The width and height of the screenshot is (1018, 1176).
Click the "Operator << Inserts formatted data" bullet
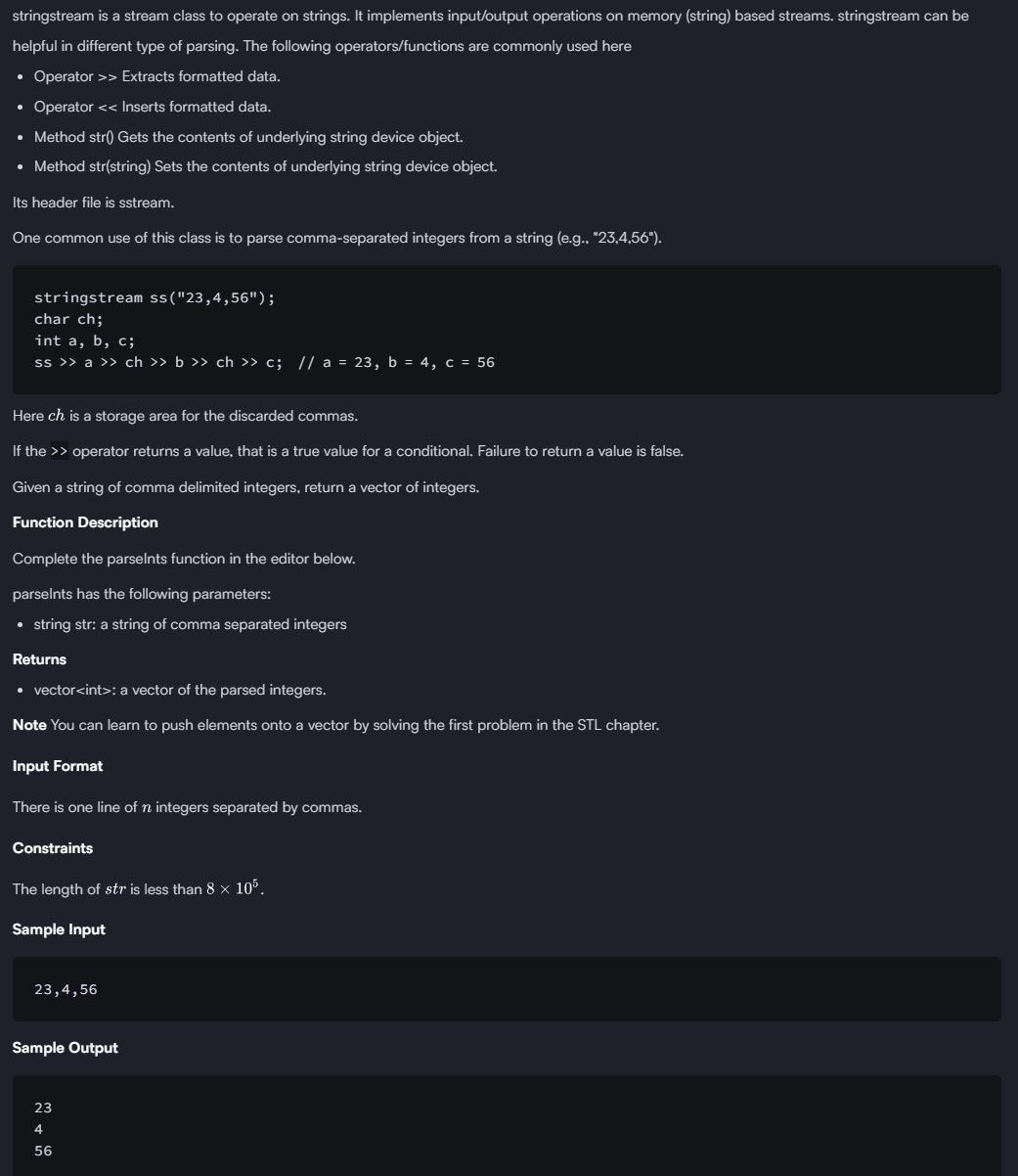153,107
